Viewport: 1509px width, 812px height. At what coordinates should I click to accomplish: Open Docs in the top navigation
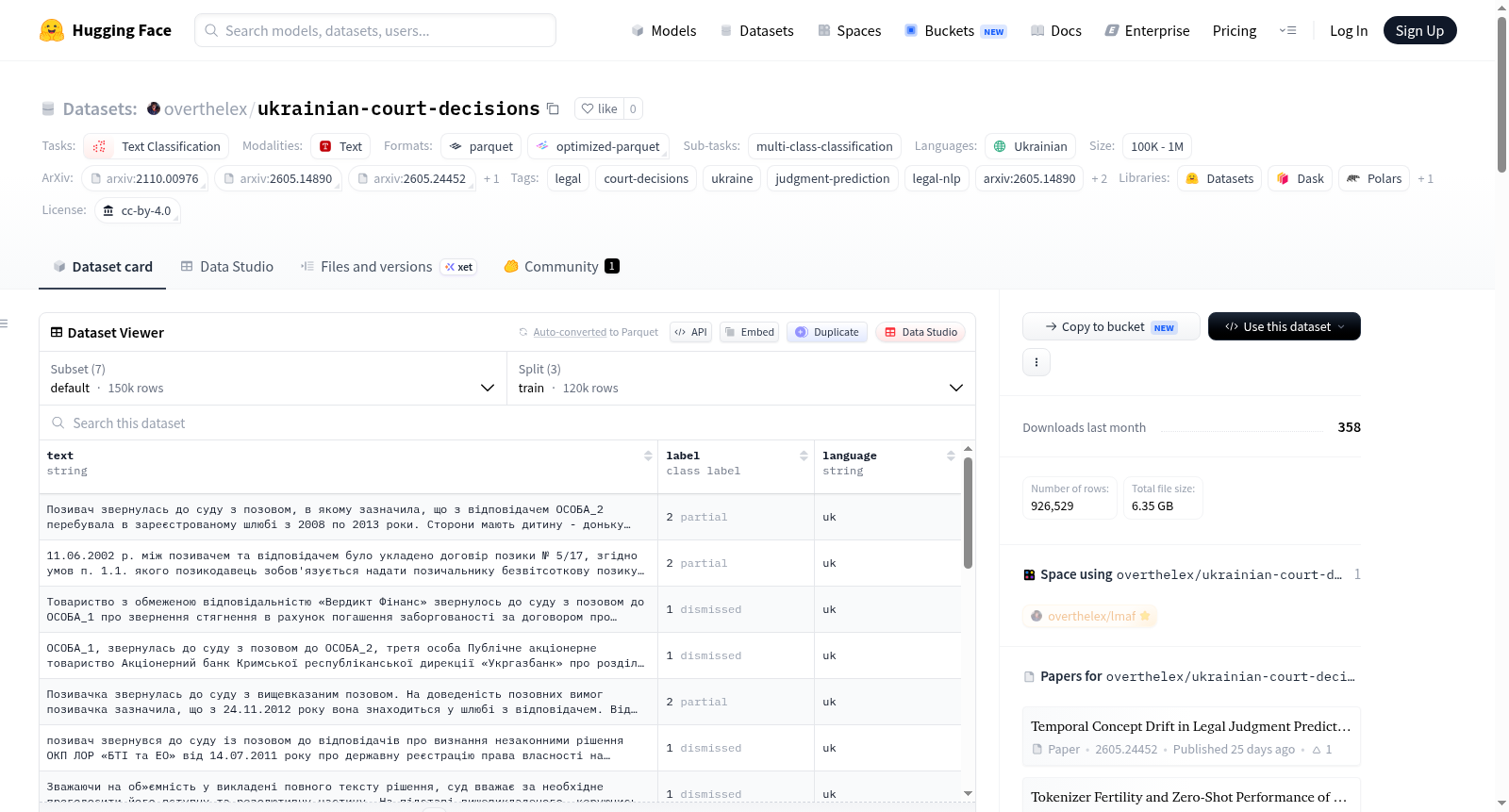pos(1056,30)
